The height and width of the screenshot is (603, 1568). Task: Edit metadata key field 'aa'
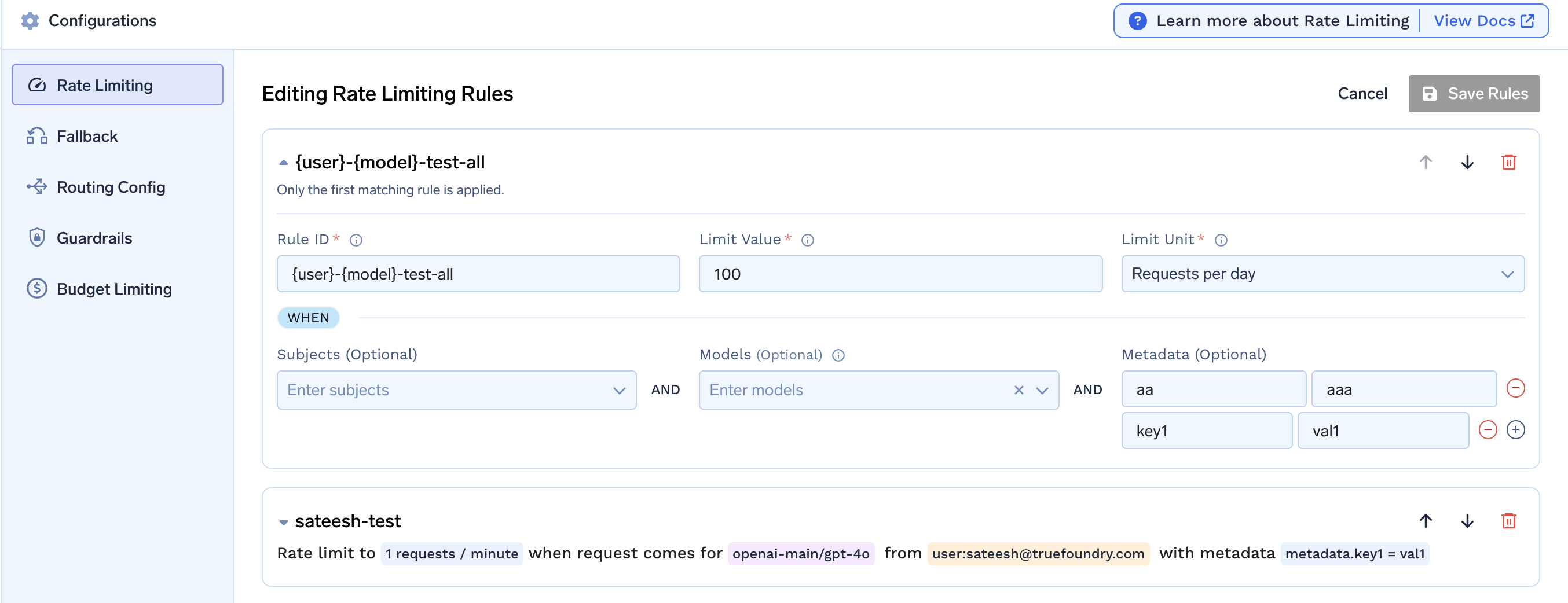[1214, 389]
